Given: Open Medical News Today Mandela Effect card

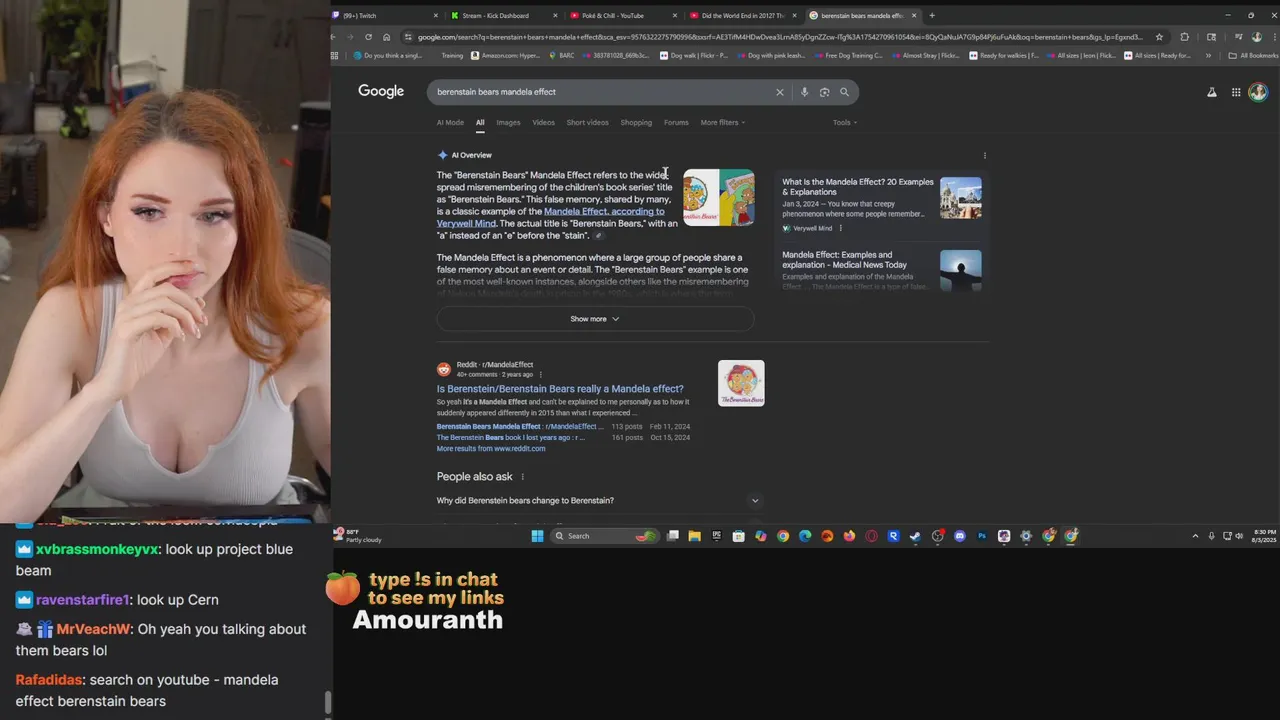Looking at the screenshot, I should [x=882, y=270].
